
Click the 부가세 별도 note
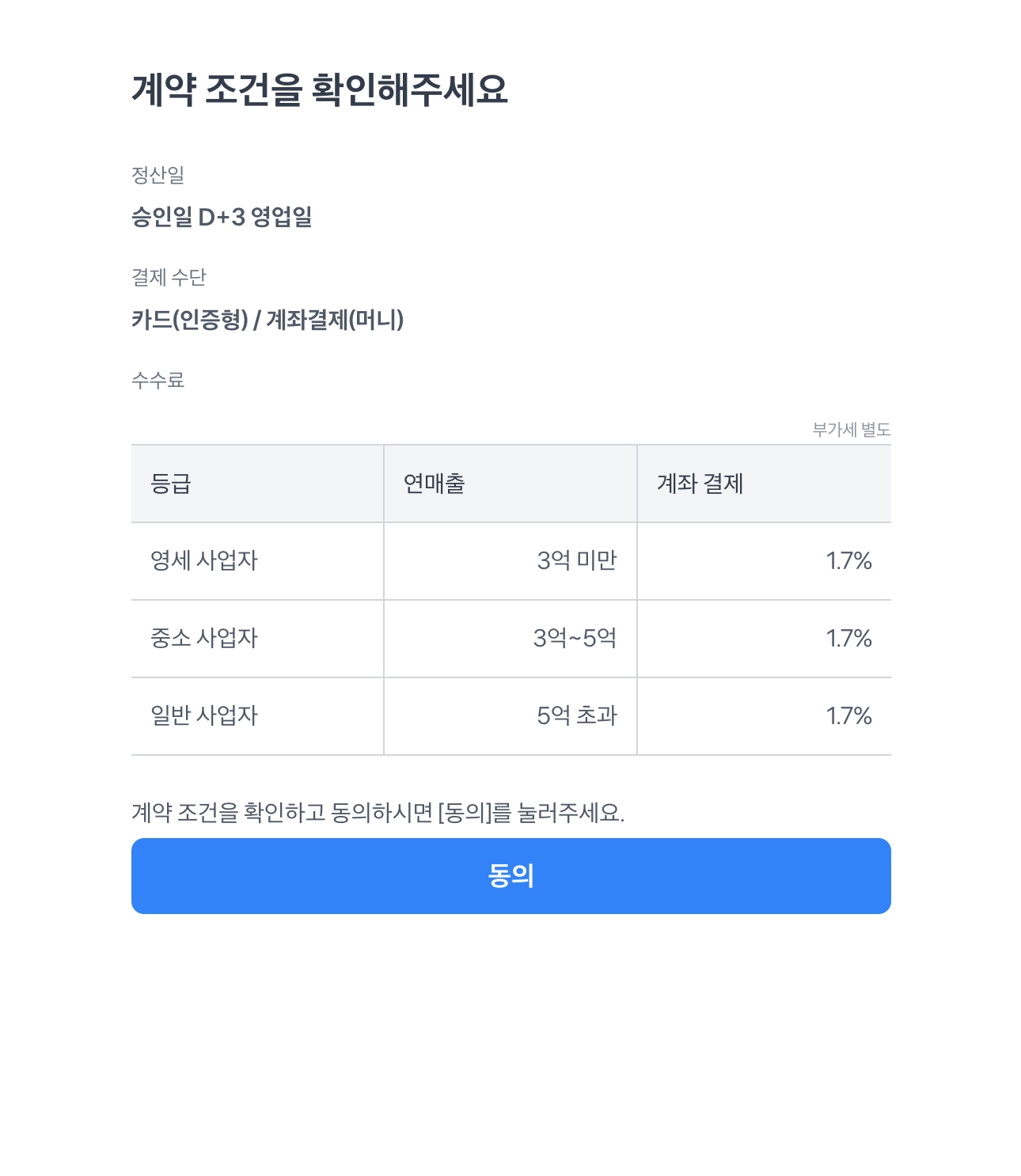pos(851,430)
